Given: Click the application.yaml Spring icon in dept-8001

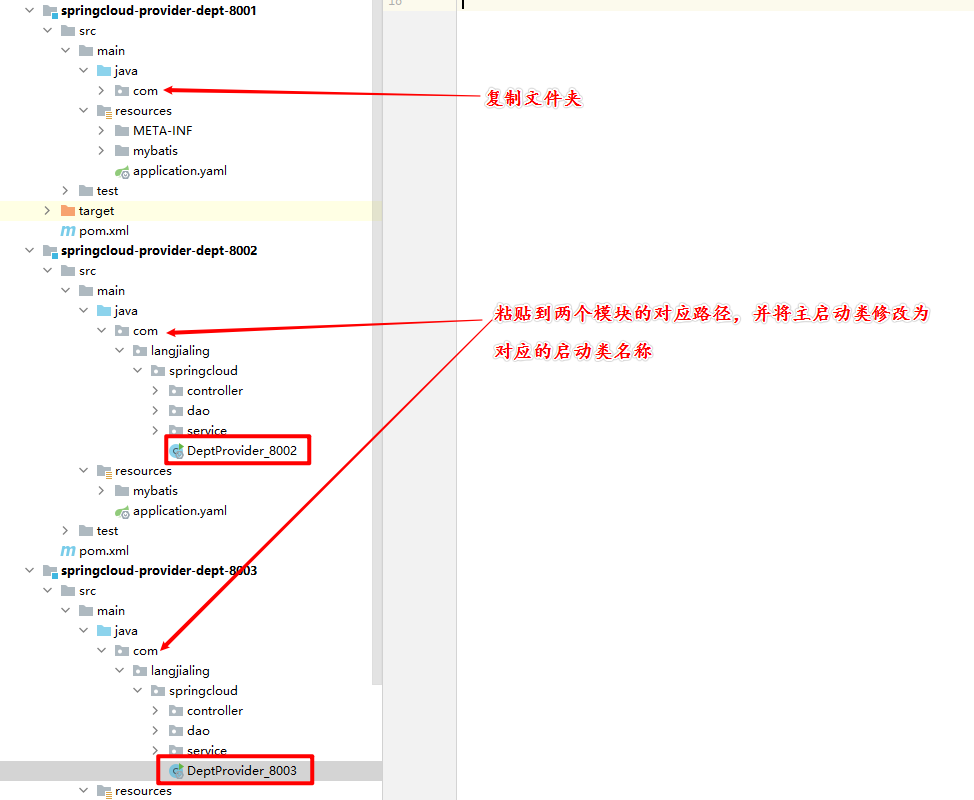Looking at the screenshot, I should coord(122,171).
